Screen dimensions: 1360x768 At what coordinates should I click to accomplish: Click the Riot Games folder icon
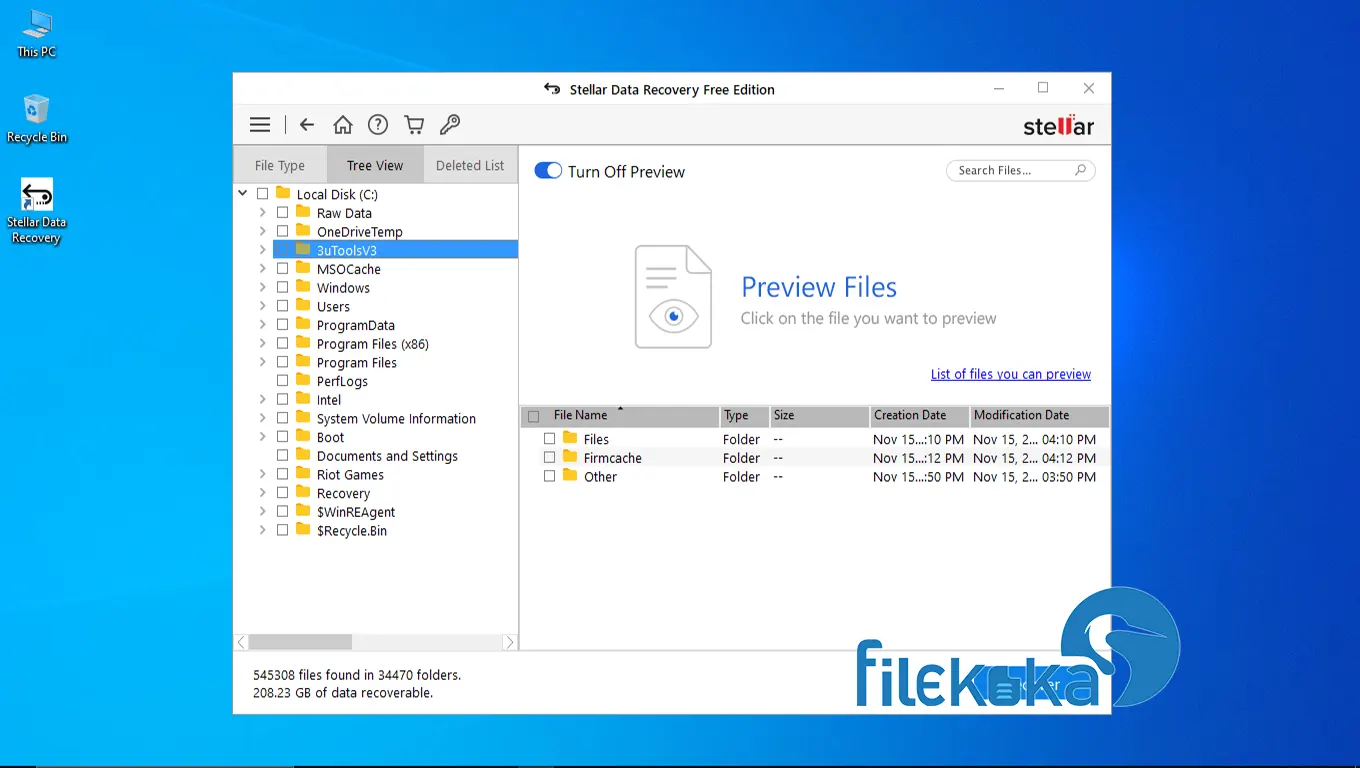pyautogui.click(x=303, y=474)
